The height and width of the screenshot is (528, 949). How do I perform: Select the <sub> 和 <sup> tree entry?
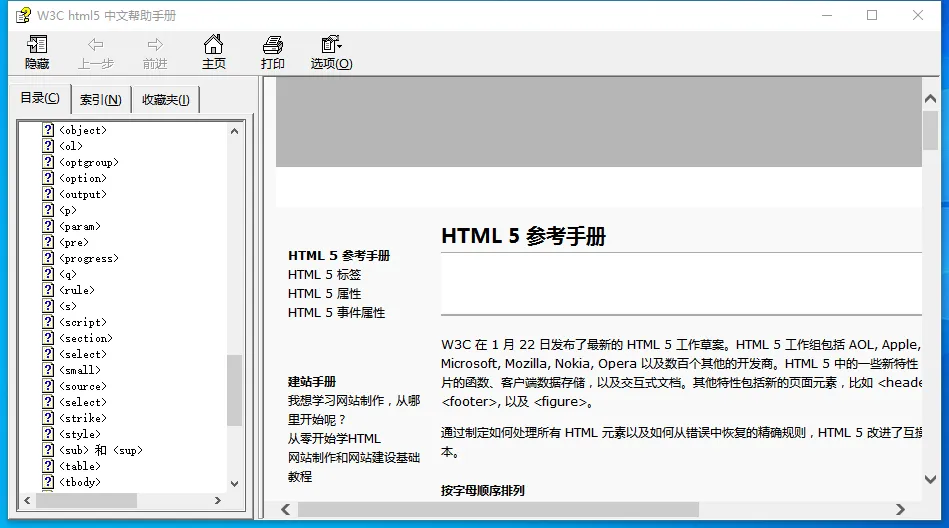tap(101, 450)
